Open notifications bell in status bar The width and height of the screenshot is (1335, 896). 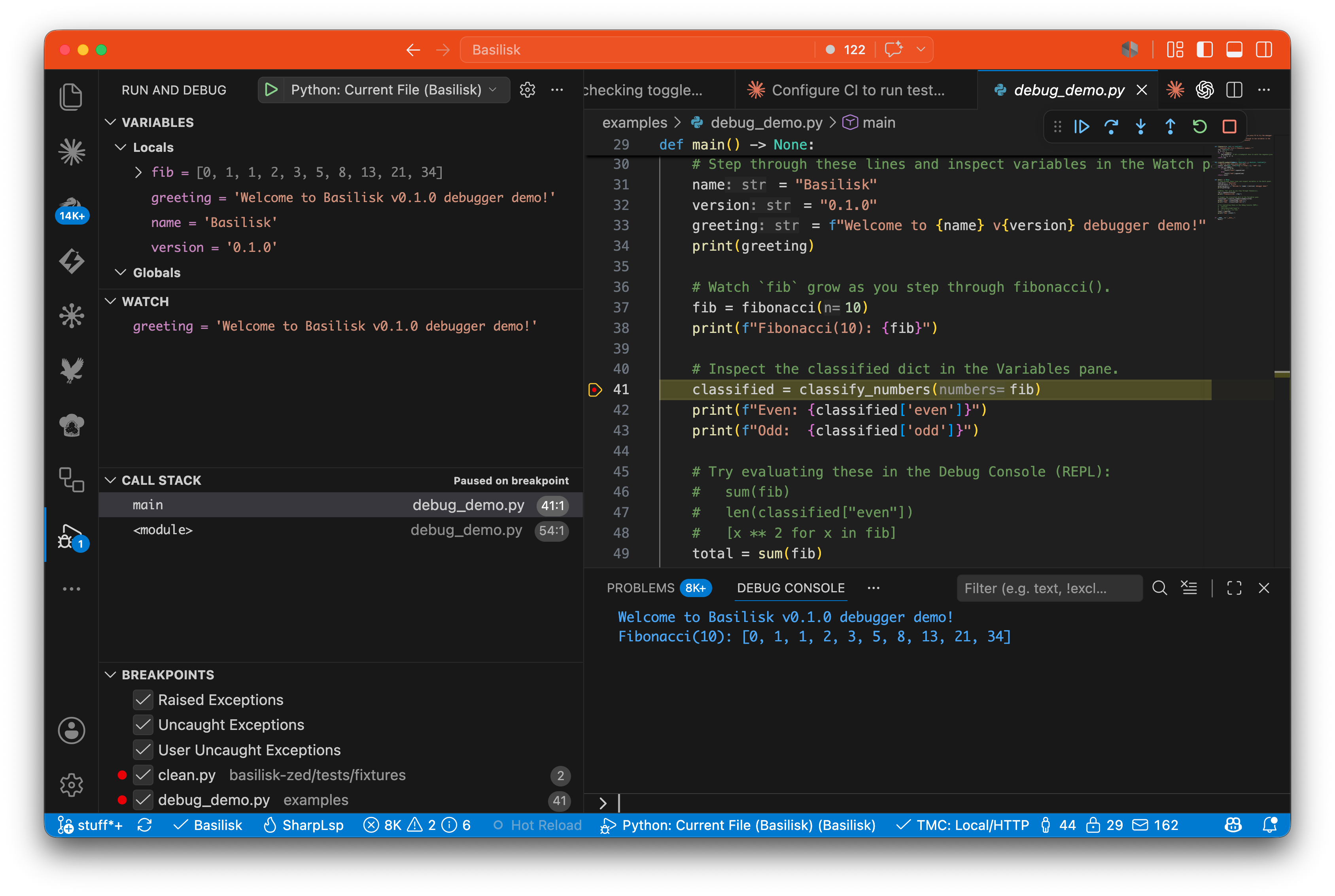[1270, 825]
